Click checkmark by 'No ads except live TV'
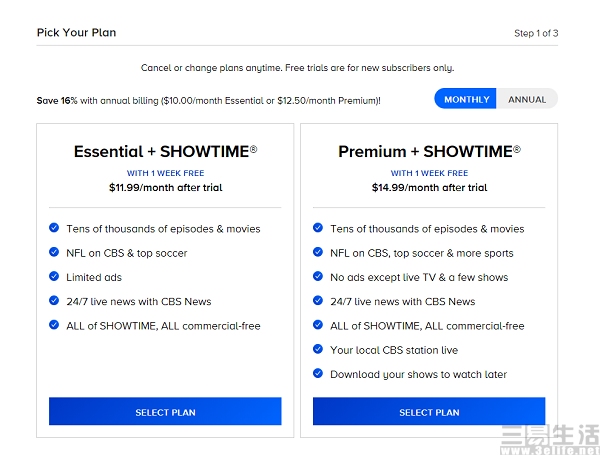 point(318,276)
